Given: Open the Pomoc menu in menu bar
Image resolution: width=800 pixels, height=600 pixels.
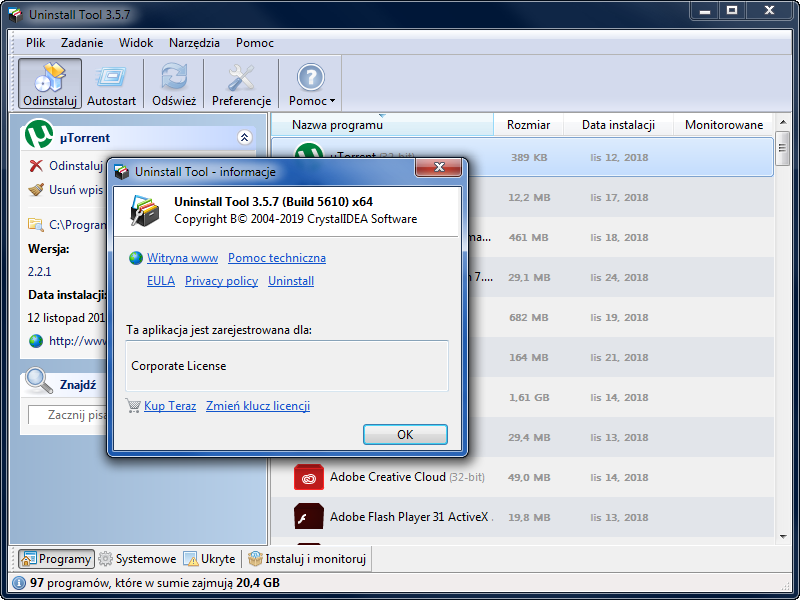Looking at the screenshot, I should tap(255, 43).
